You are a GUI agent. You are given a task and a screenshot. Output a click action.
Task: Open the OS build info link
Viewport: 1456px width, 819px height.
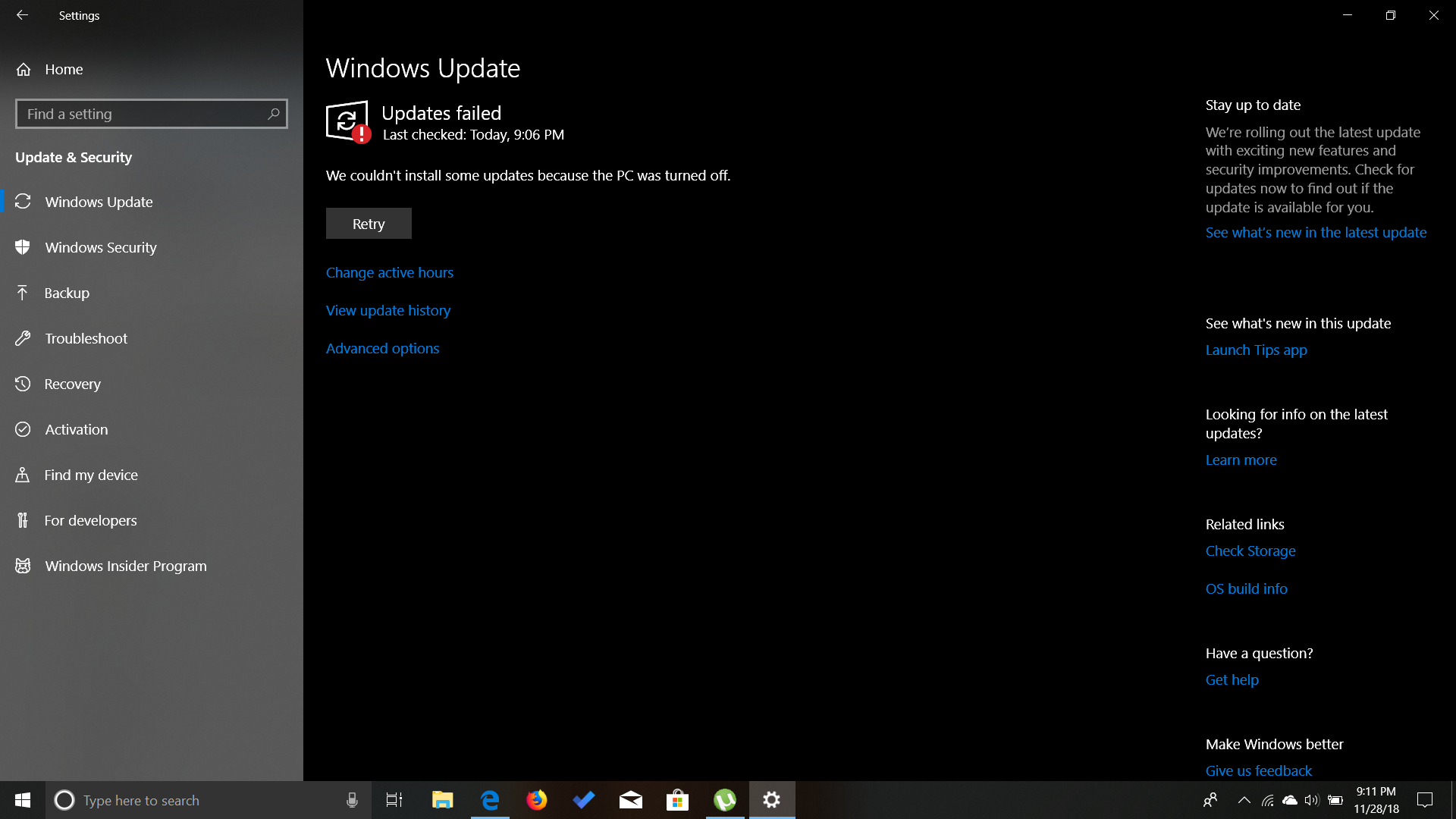point(1247,588)
